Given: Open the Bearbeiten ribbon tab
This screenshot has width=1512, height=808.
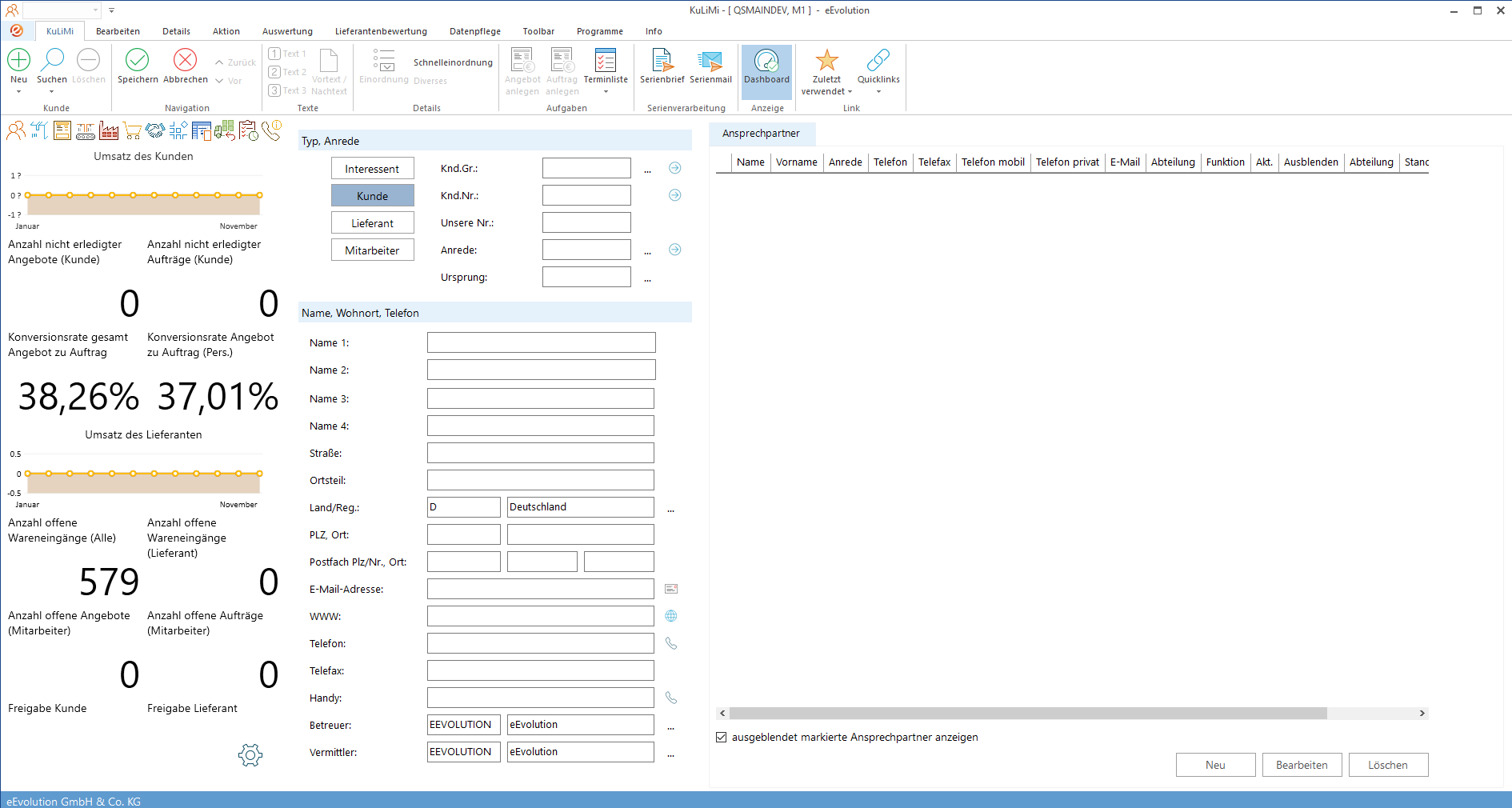Looking at the screenshot, I should (x=118, y=31).
